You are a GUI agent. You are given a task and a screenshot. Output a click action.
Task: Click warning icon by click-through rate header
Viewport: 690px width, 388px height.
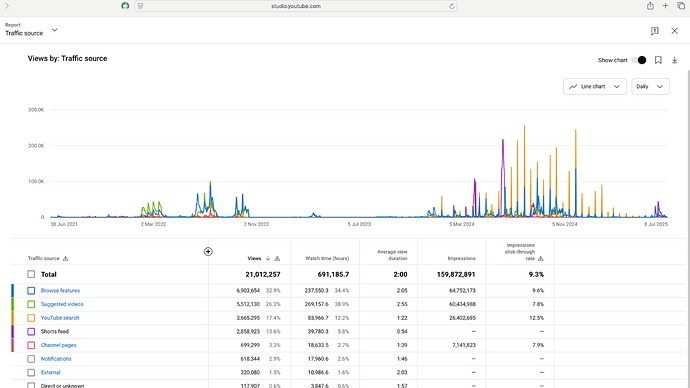click(x=540, y=258)
